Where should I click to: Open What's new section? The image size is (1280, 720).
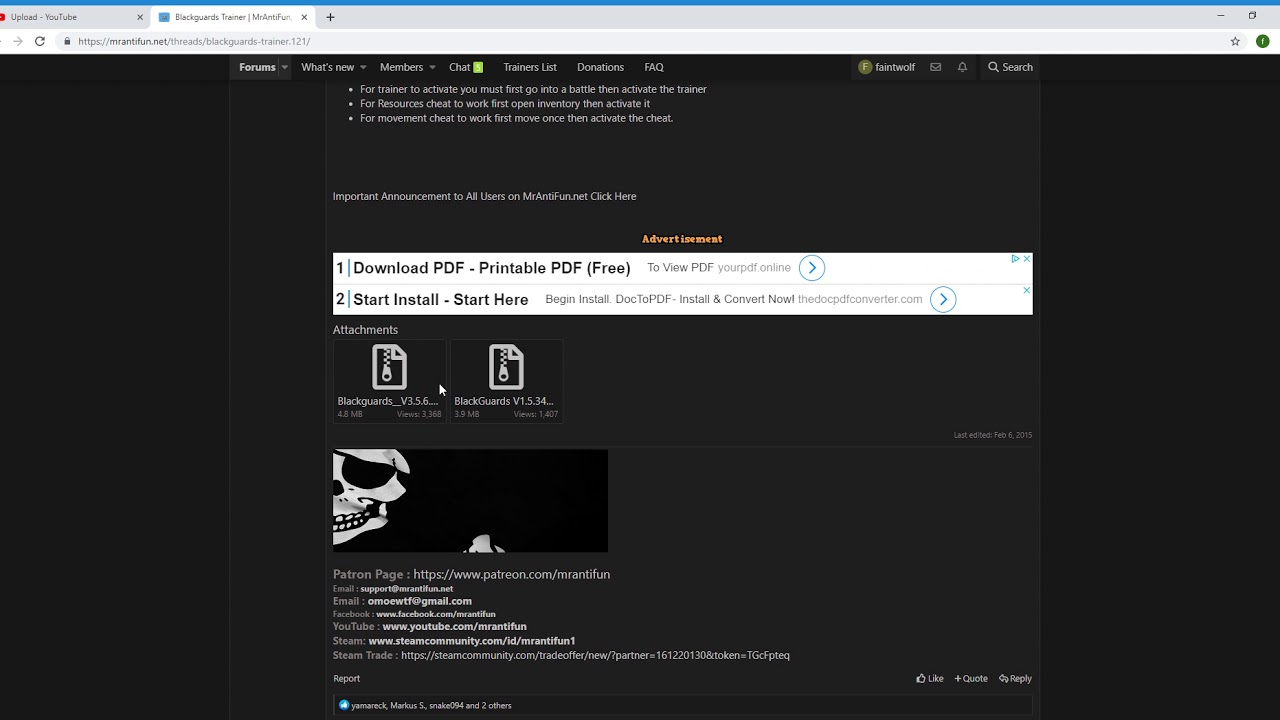pos(327,67)
